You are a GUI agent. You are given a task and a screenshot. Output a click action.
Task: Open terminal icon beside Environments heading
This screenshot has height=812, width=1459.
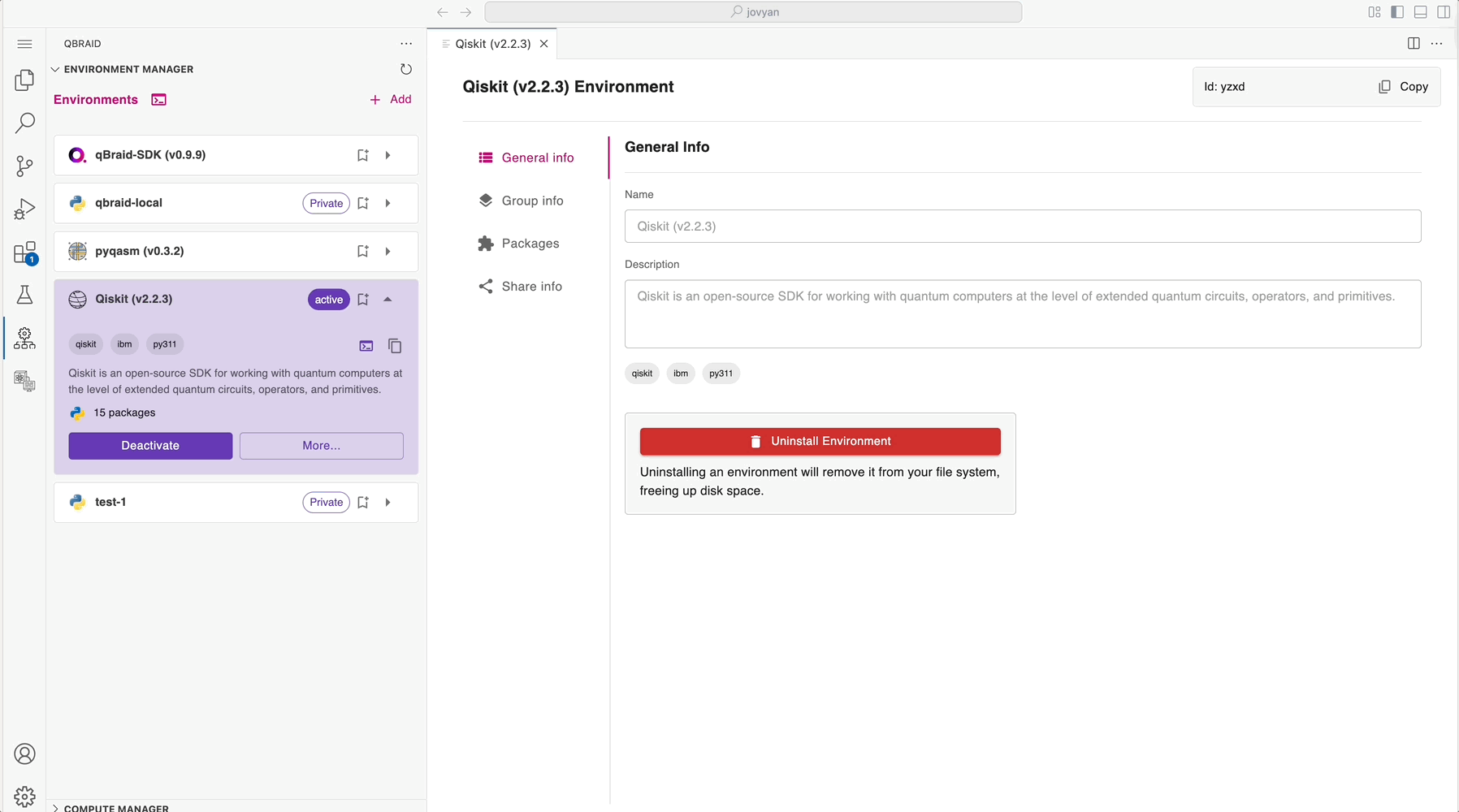(159, 100)
